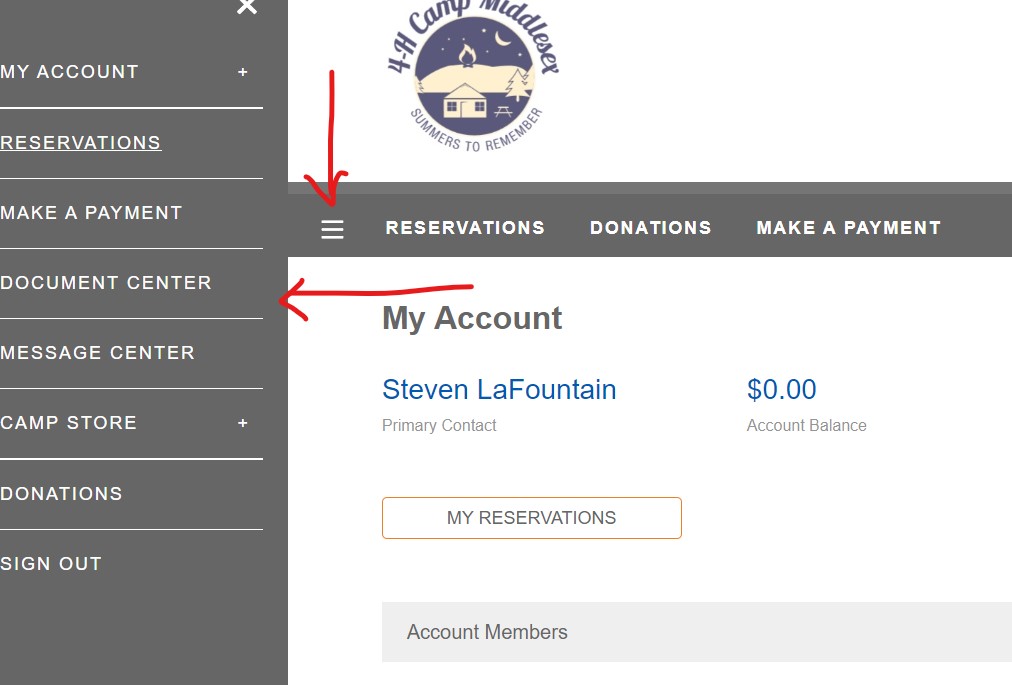Go to Donations in the side menu

tap(61, 494)
